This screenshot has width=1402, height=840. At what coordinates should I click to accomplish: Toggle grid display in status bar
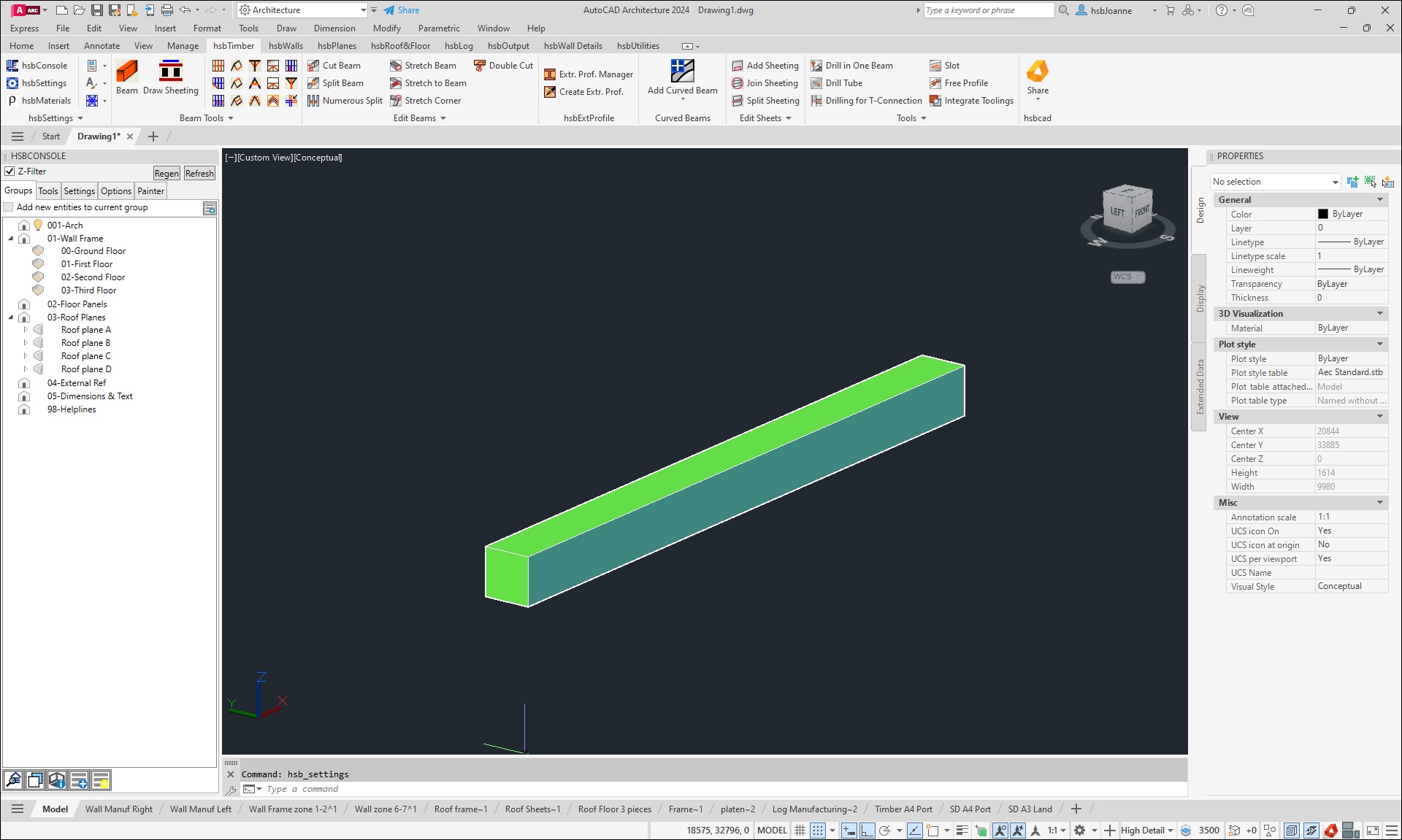coord(800,831)
